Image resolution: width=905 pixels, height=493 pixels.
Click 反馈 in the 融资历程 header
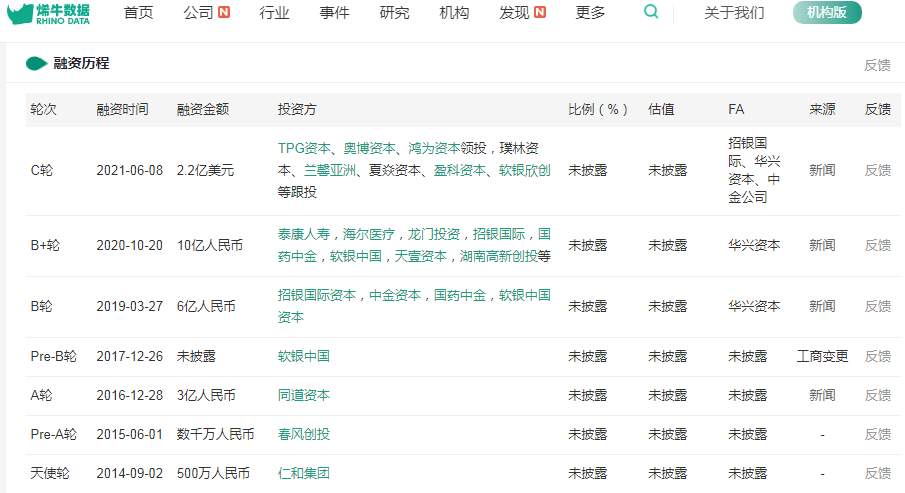877,65
